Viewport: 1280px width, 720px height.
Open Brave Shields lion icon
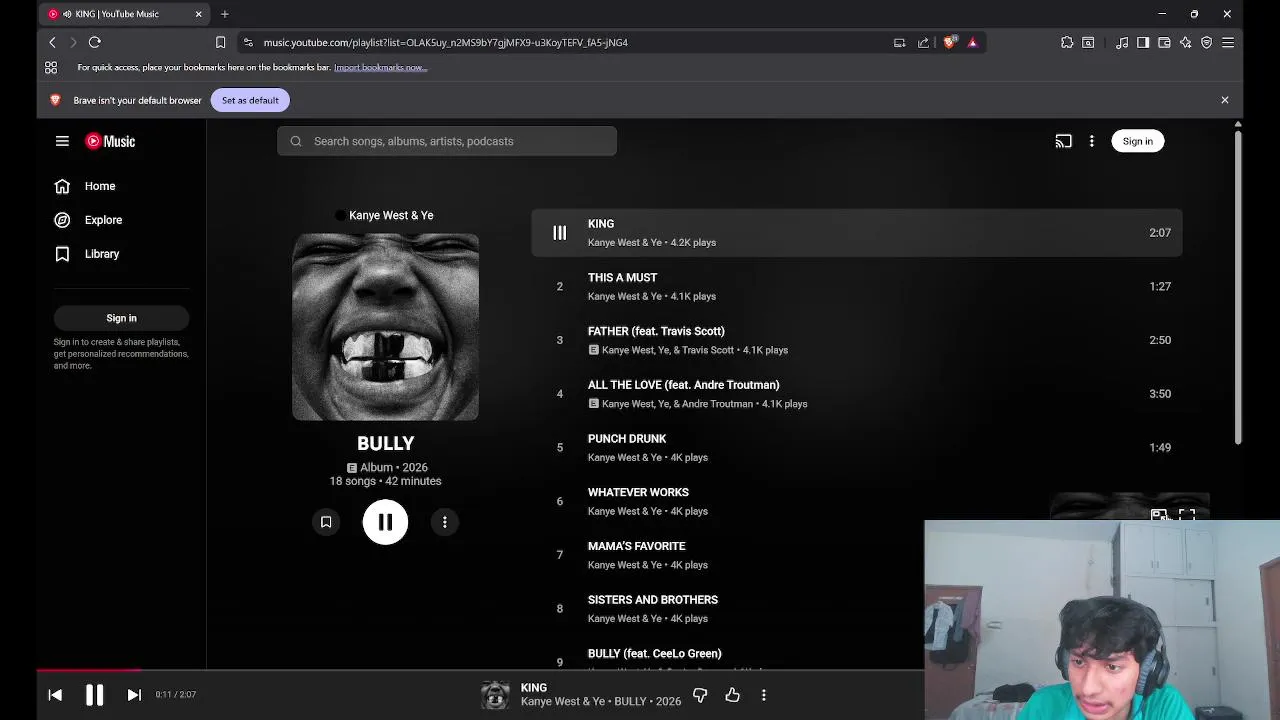tap(949, 42)
